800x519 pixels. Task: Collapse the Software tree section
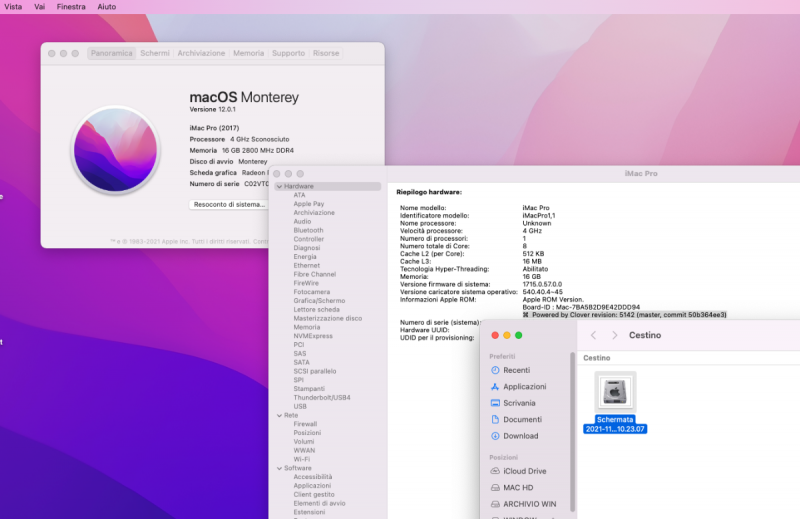[278, 468]
